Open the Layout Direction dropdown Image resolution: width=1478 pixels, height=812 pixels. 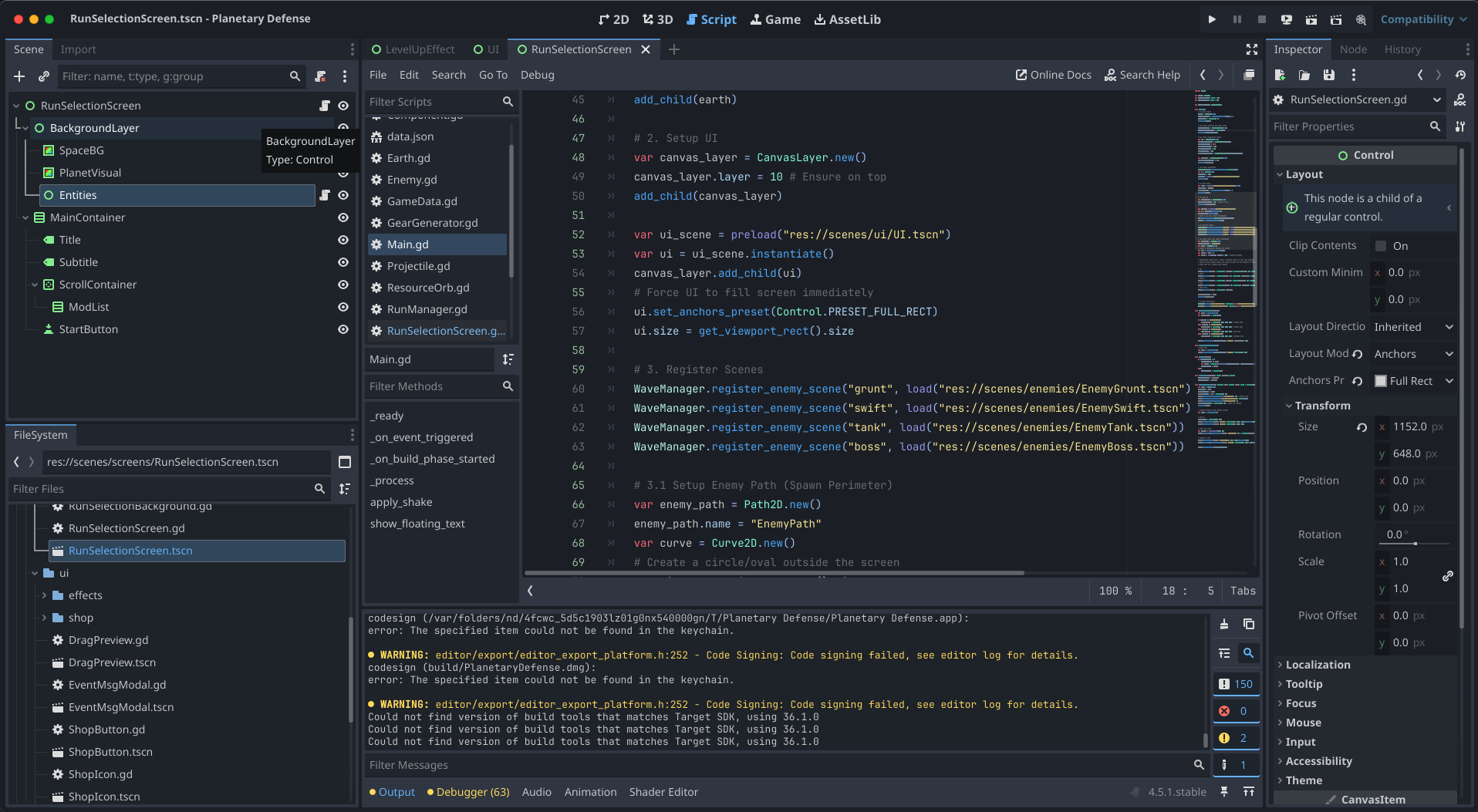point(1413,327)
